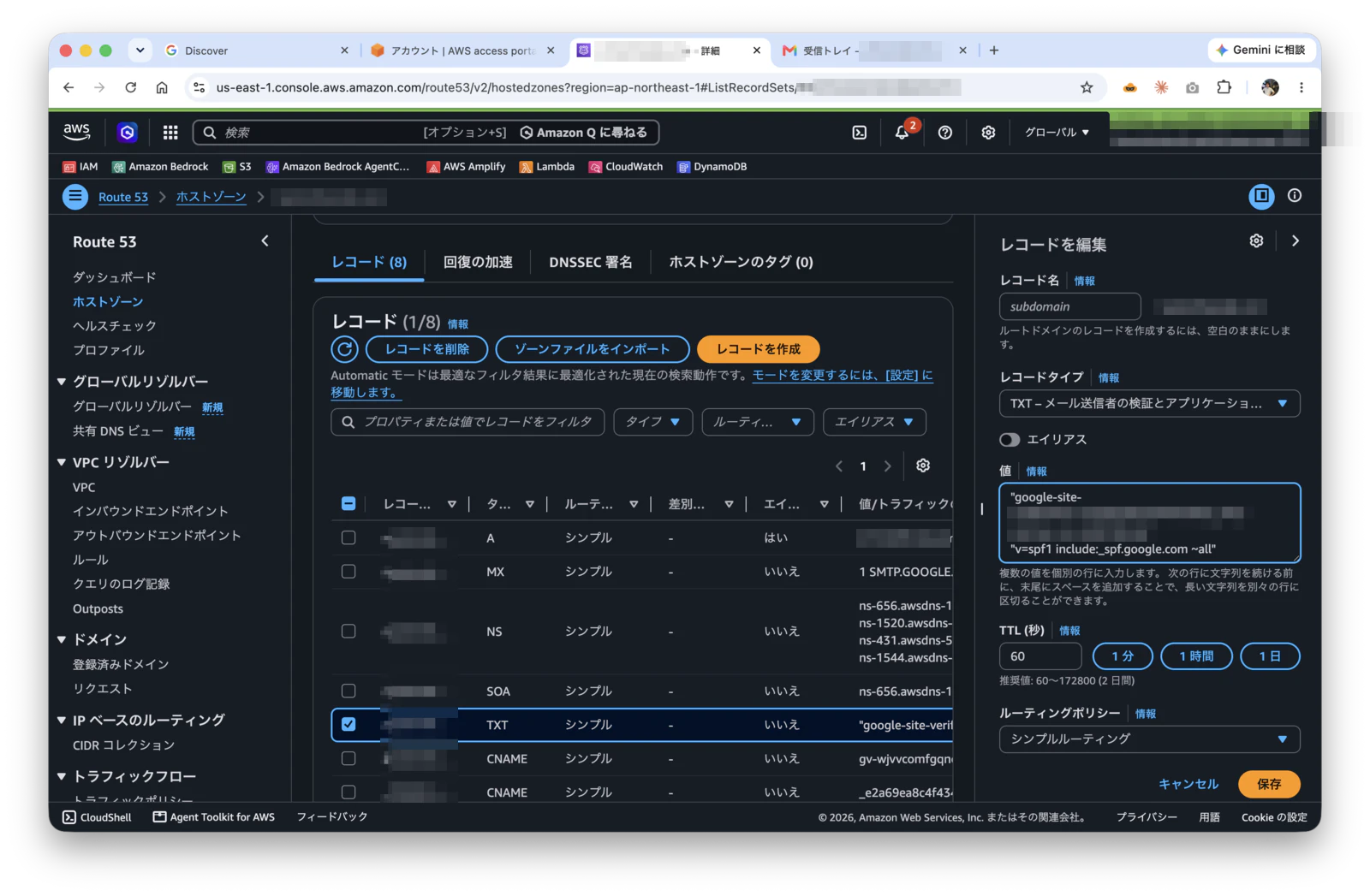Switch to the recovery acceleration tab
The image size is (1370, 896).
(x=478, y=262)
